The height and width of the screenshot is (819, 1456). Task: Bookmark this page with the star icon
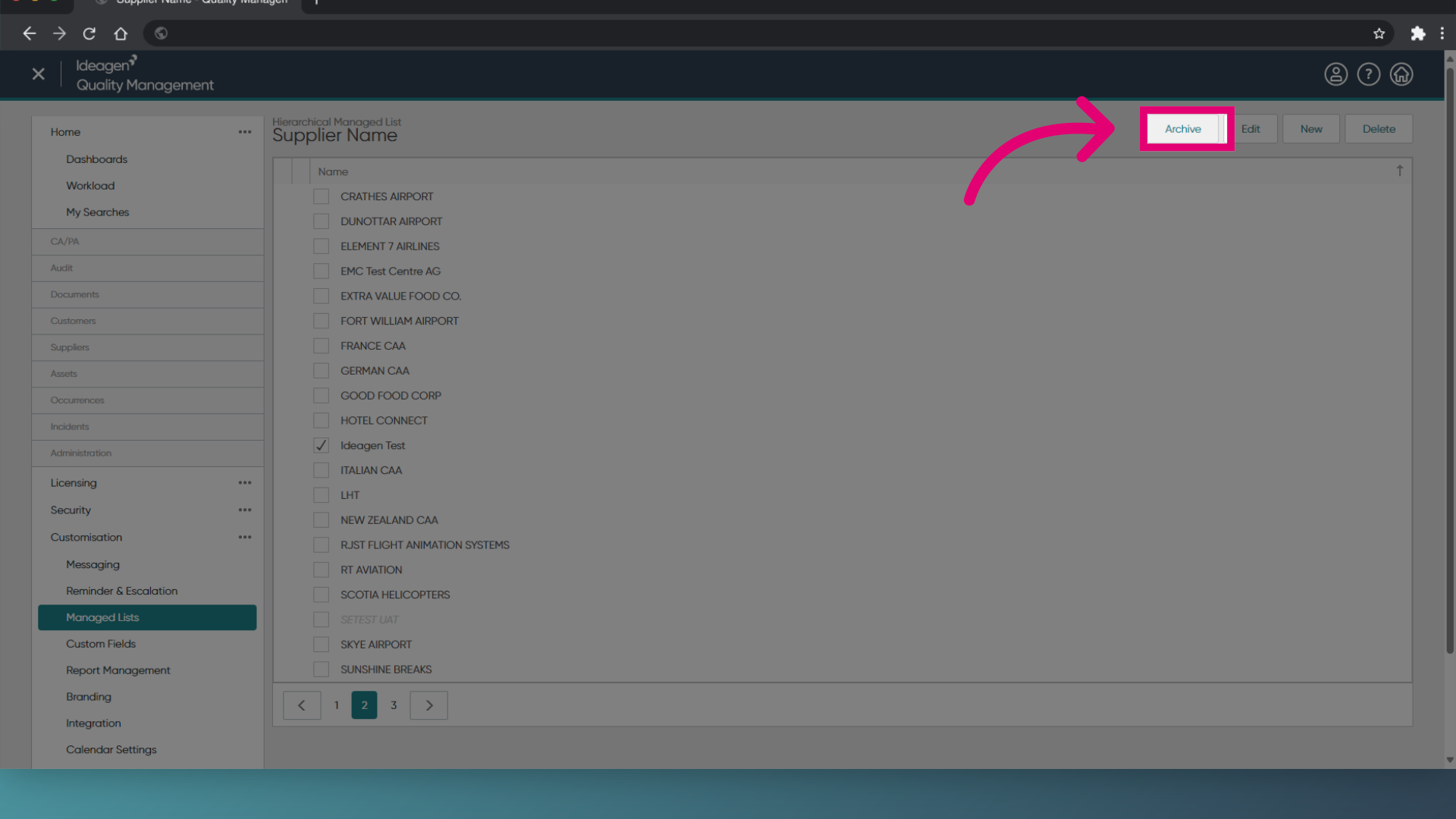point(1379,33)
